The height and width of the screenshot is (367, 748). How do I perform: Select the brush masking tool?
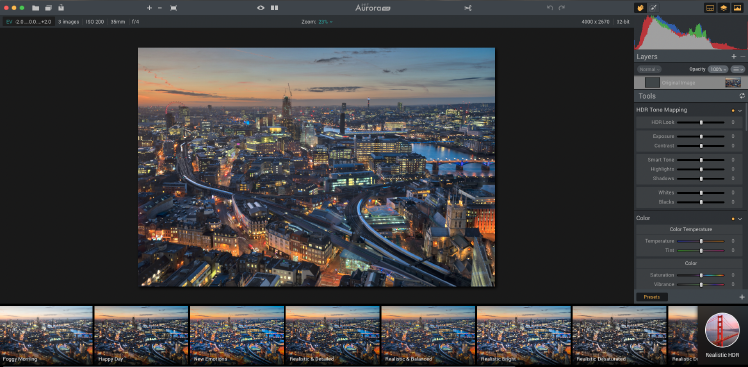pos(653,8)
